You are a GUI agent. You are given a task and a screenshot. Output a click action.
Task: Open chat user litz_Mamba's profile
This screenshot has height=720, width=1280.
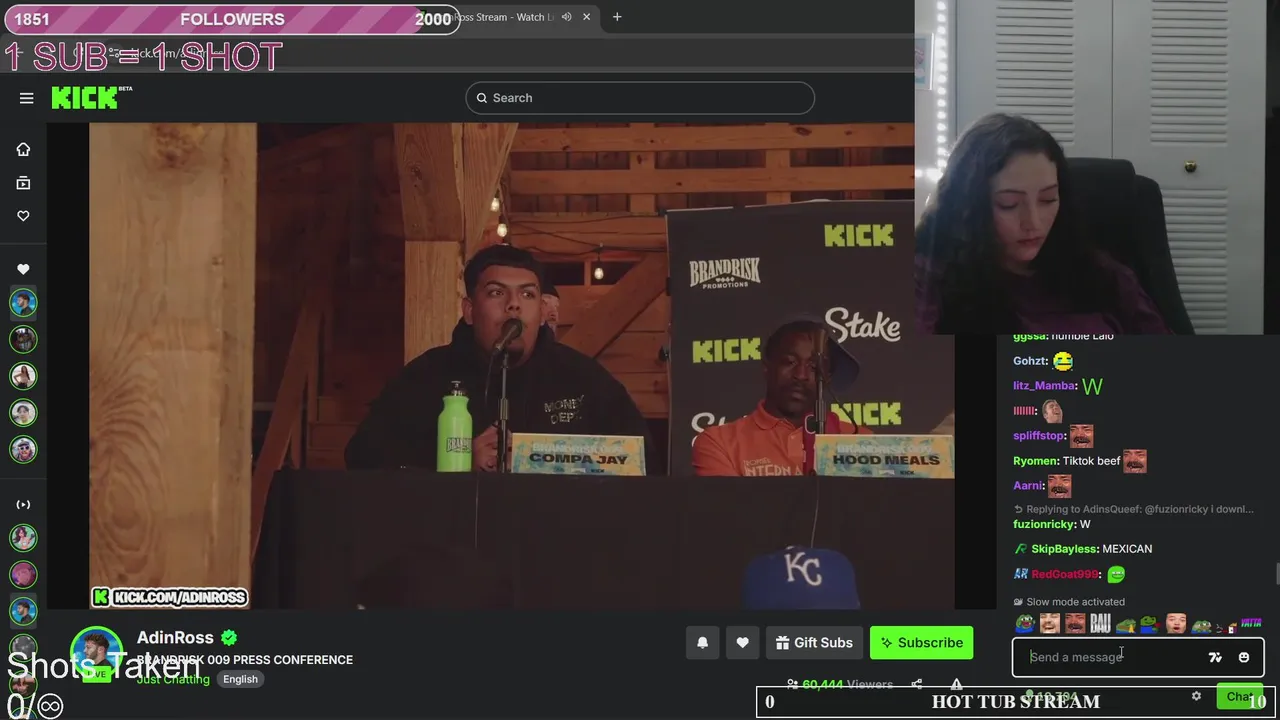1044,386
